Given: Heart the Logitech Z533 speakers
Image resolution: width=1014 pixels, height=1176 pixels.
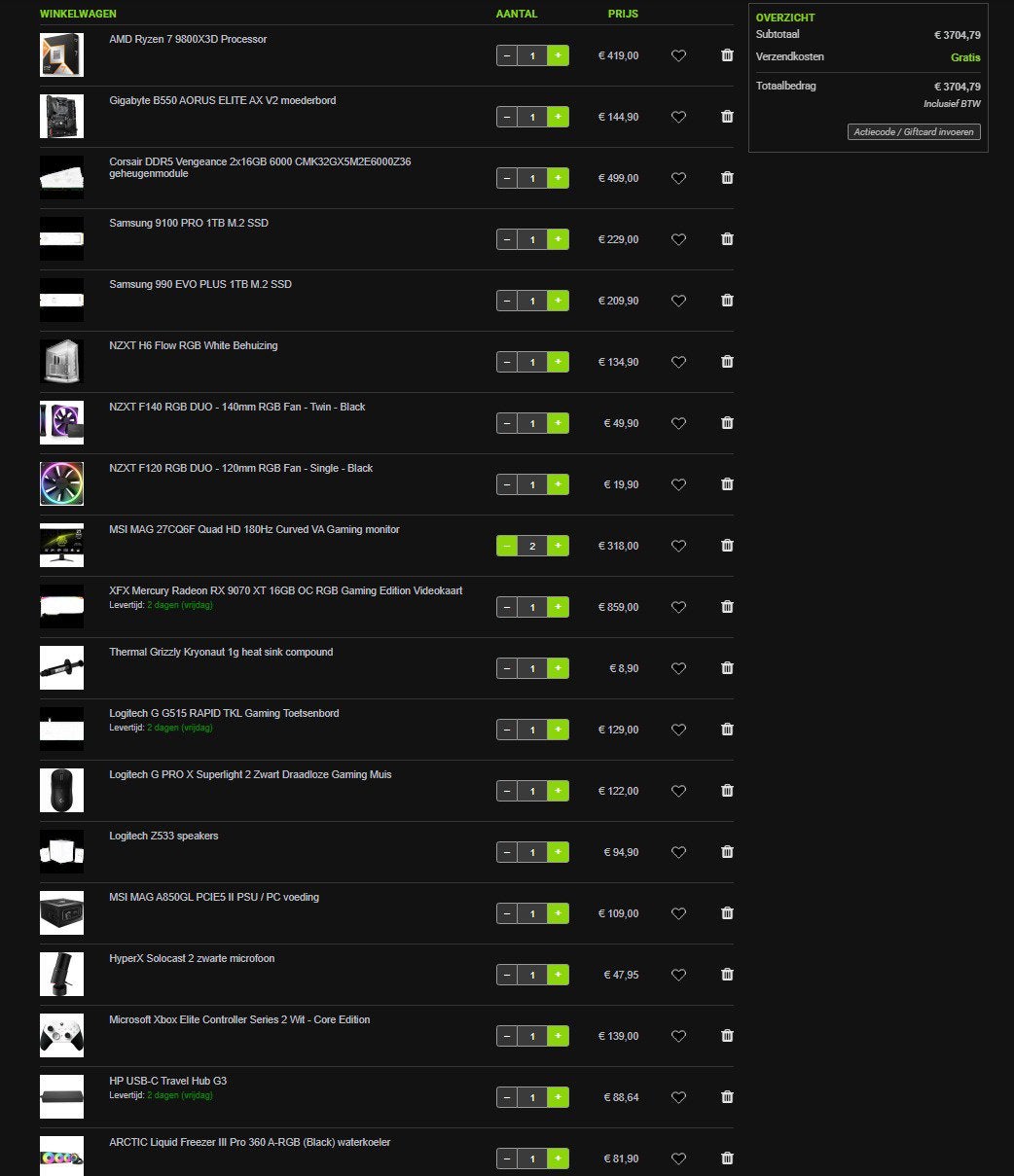Looking at the screenshot, I should click(x=678, y=852).
